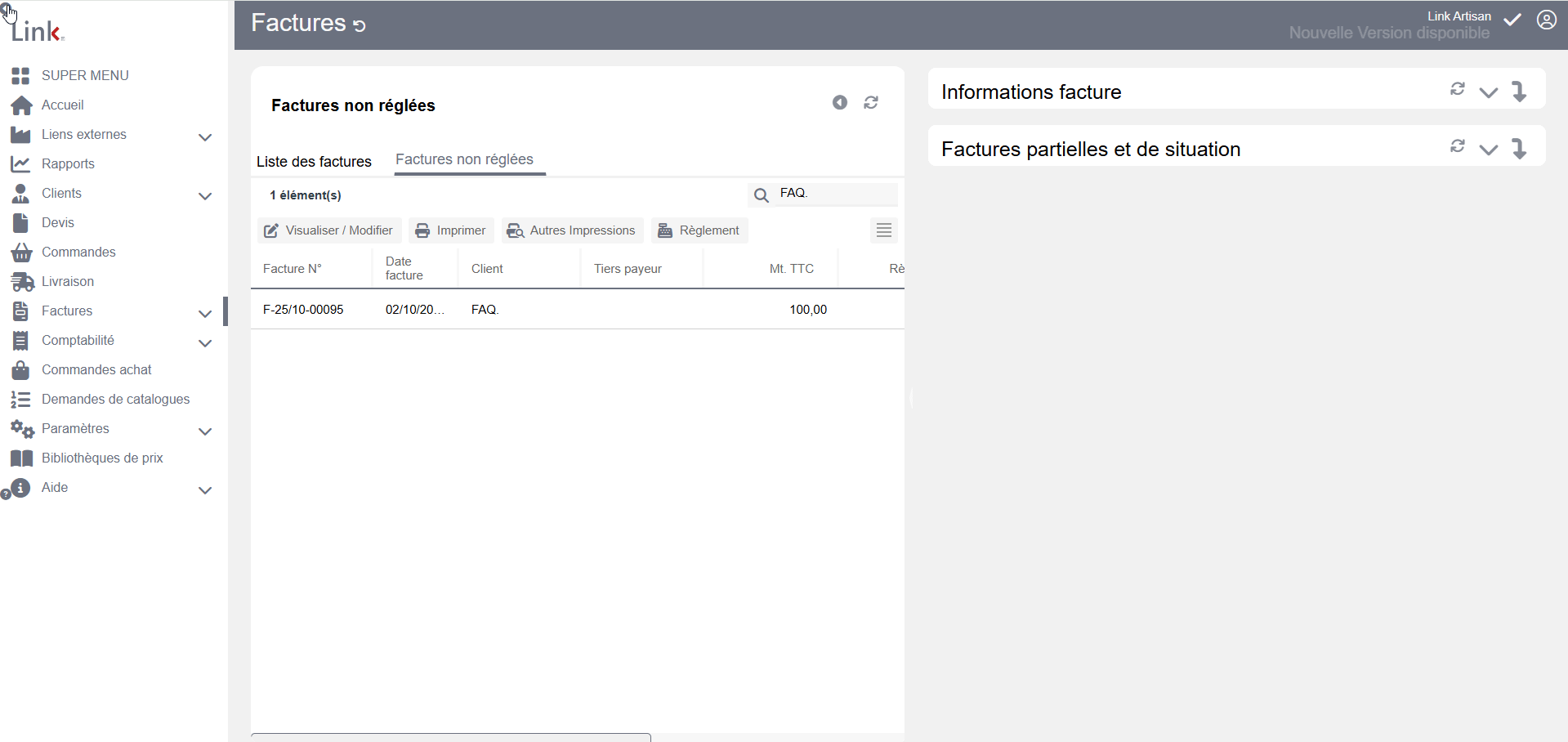Switch to Liste des factures tab
The width and height of the screenshot is (1568, 742).
point(314,162)
